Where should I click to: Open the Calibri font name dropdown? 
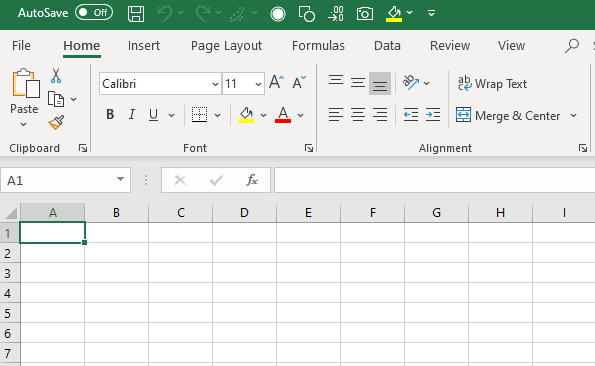click(x=215, y=84)
